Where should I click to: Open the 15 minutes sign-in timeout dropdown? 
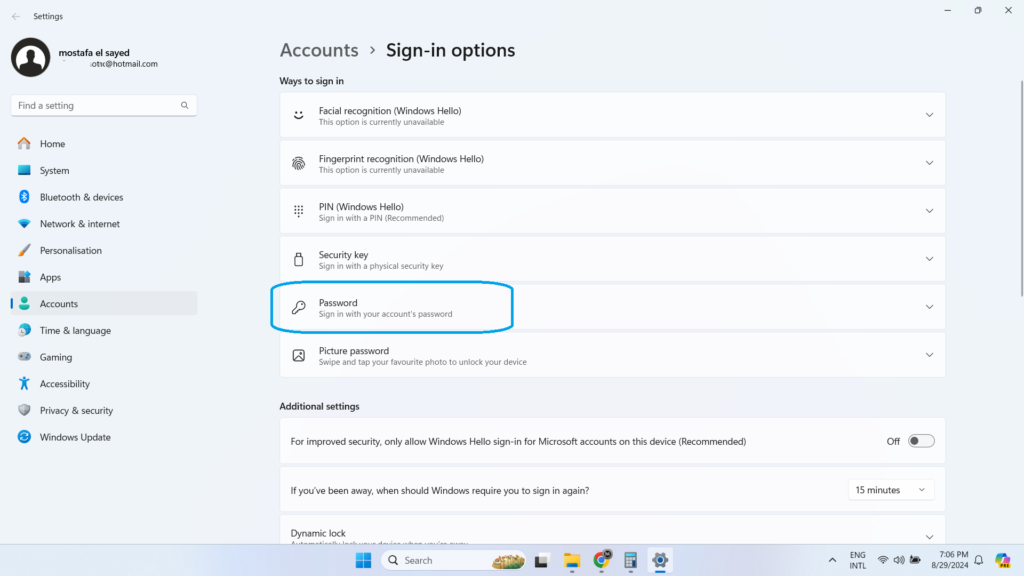pyautogui.click(x=890, y=489)
